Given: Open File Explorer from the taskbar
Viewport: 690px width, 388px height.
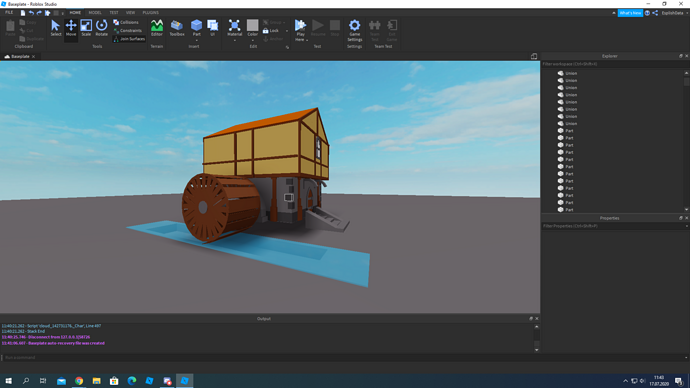Looking at the screenshot, I should point(96,381).
